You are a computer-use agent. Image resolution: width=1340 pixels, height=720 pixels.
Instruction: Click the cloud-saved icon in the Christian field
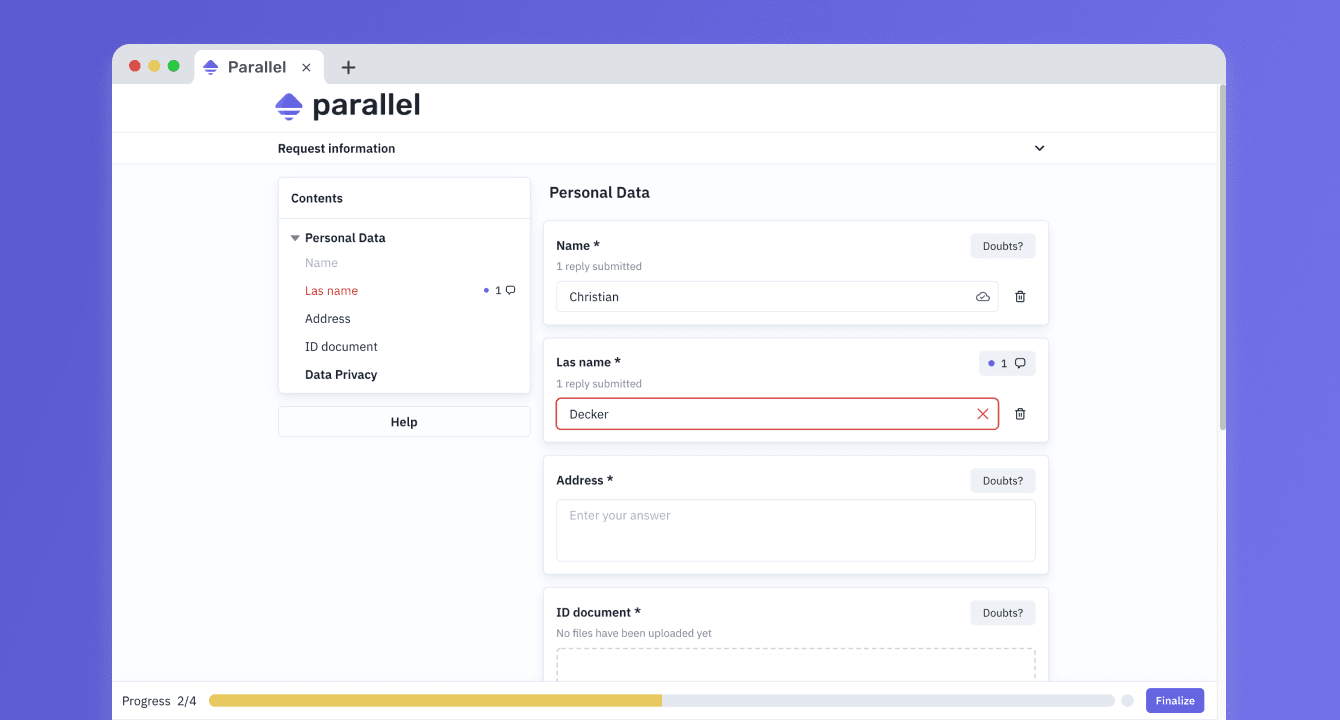click(x=982, y=296)
